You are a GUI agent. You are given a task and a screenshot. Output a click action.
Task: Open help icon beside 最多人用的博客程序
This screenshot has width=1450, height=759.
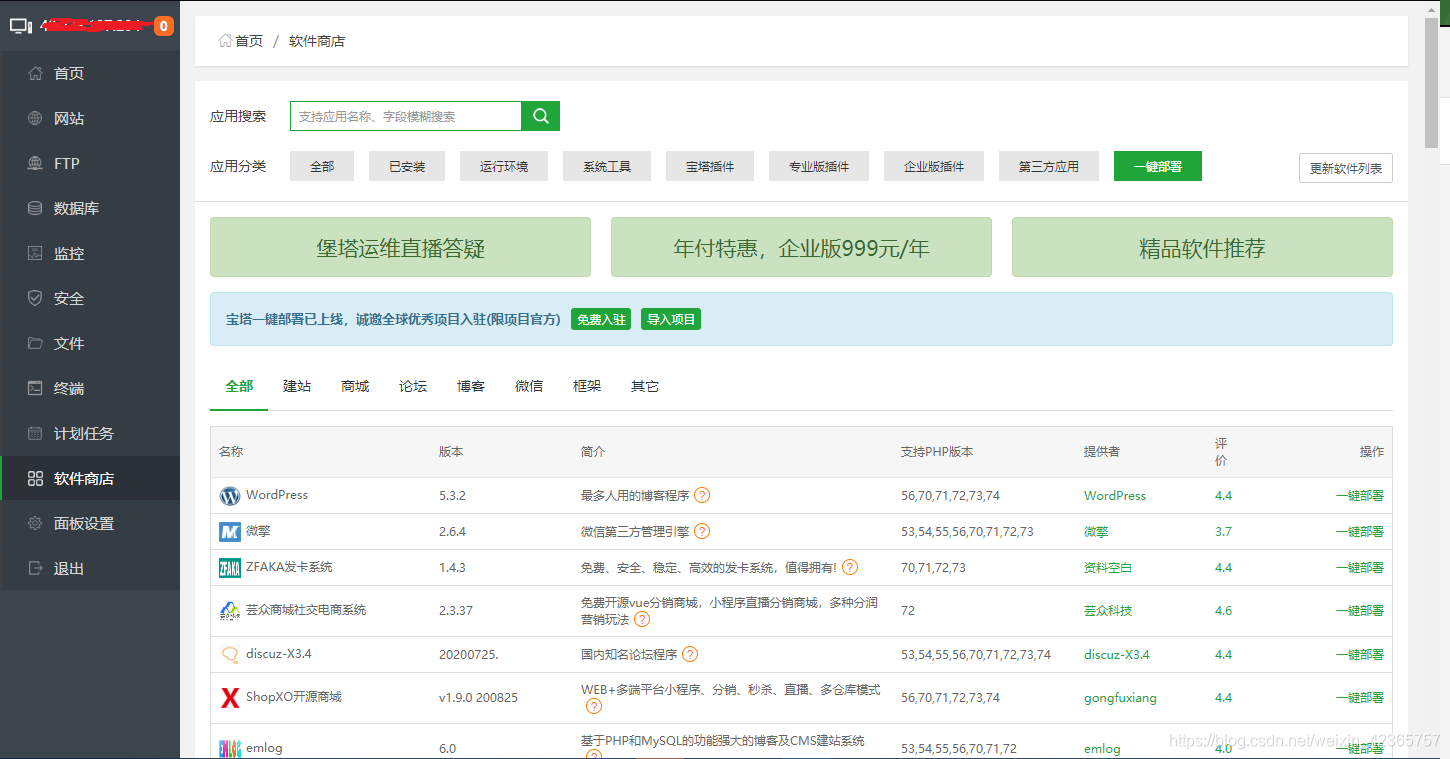click(x=702, y=495)
